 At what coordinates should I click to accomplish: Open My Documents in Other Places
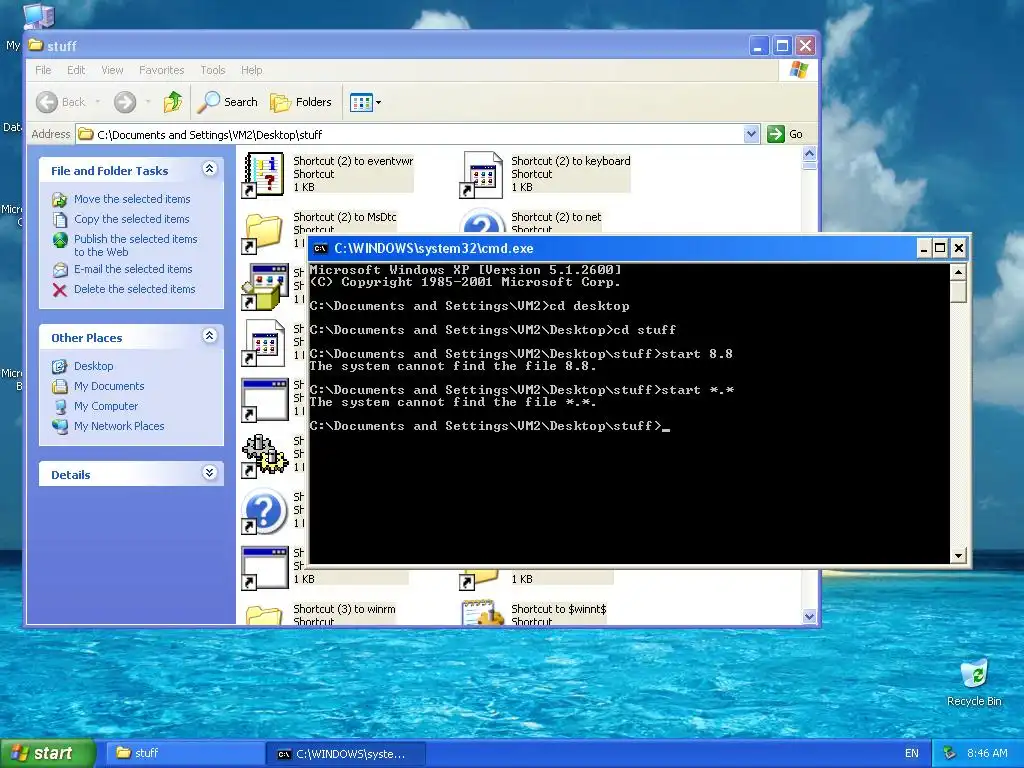point(109,386)
